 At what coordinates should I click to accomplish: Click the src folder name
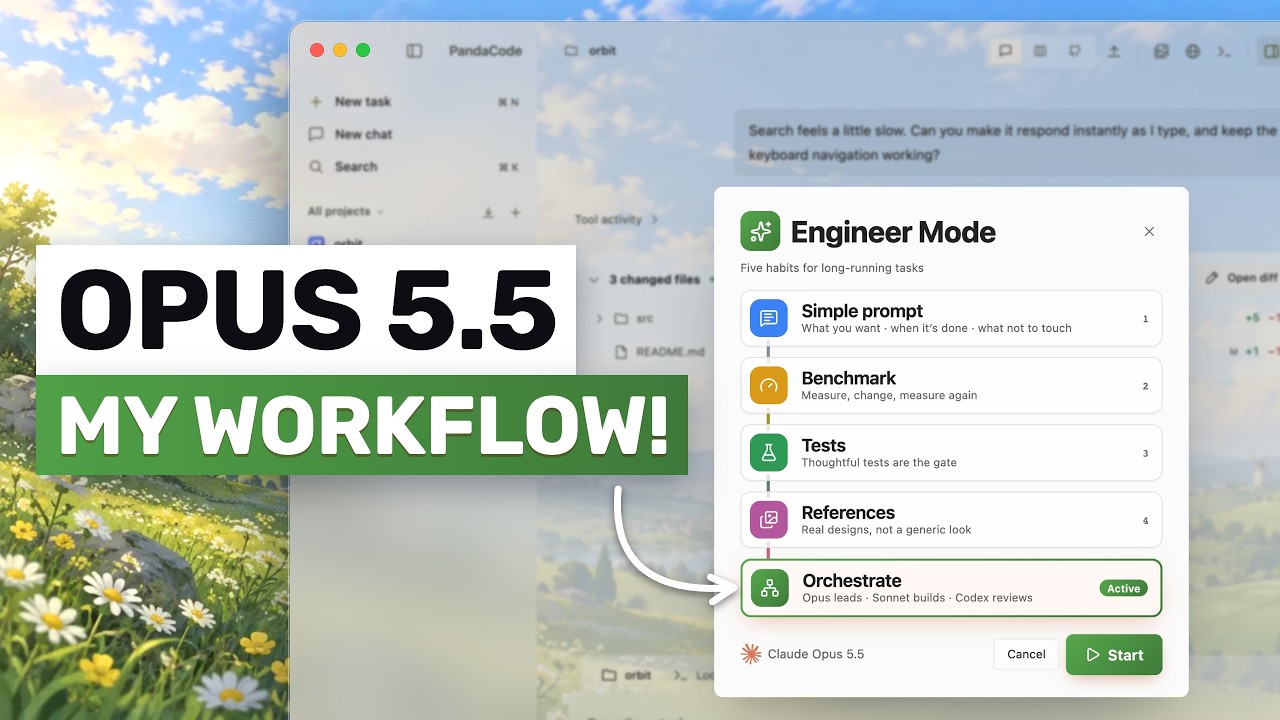(x=645, y=319)
